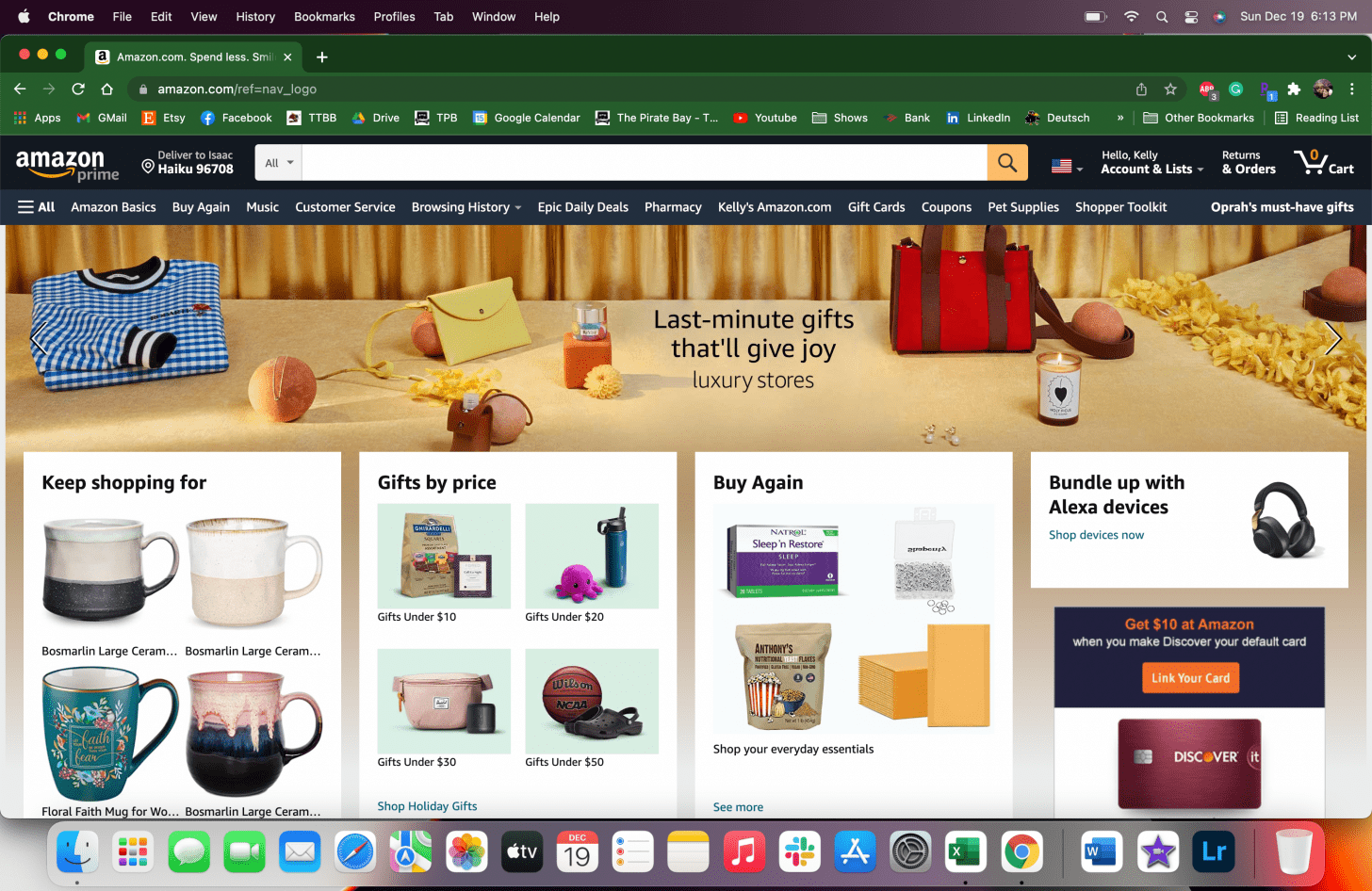Open Pet Supplies nav item

[1023, 207]
